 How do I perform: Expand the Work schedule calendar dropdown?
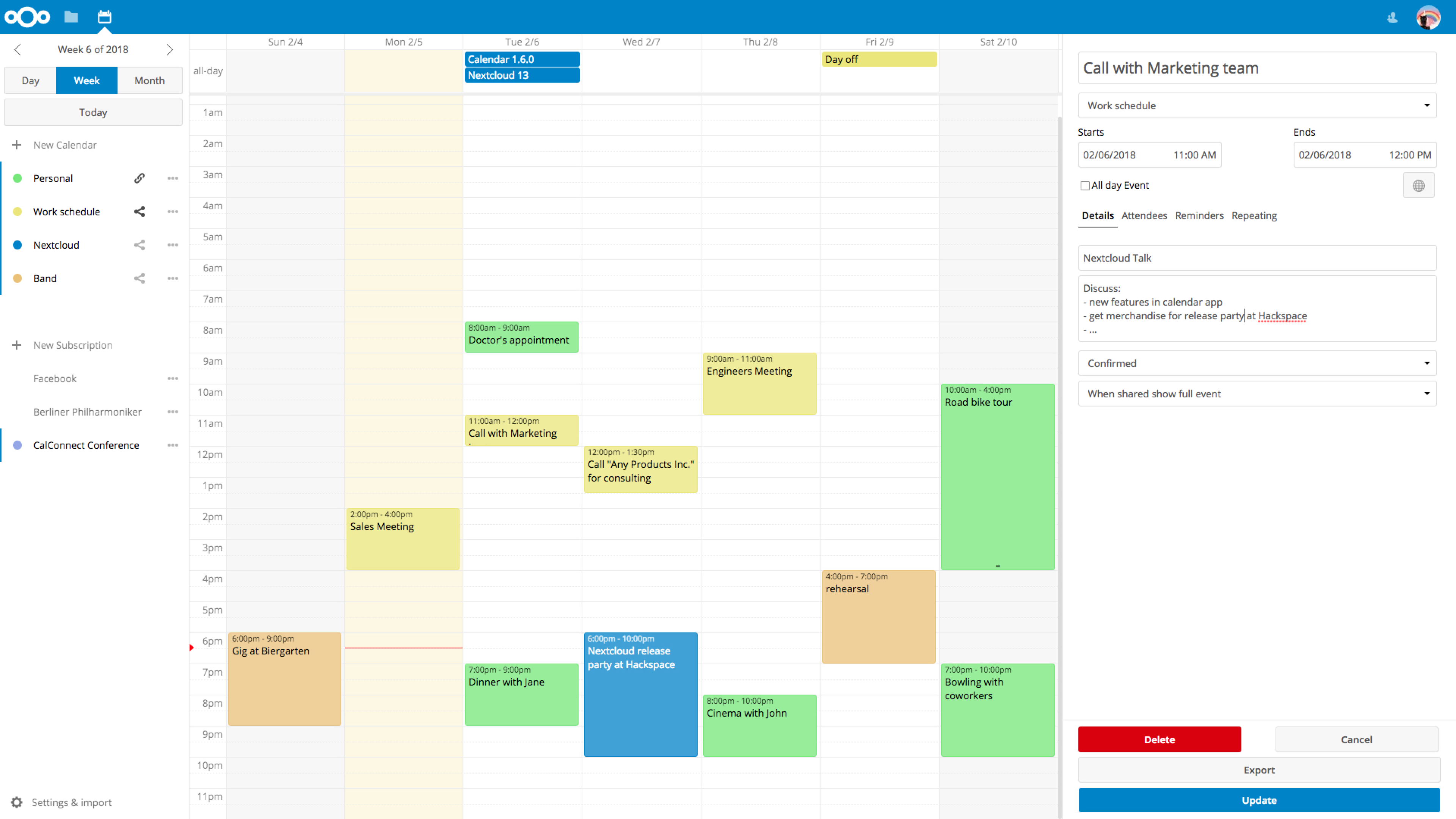coord(1428,105)
